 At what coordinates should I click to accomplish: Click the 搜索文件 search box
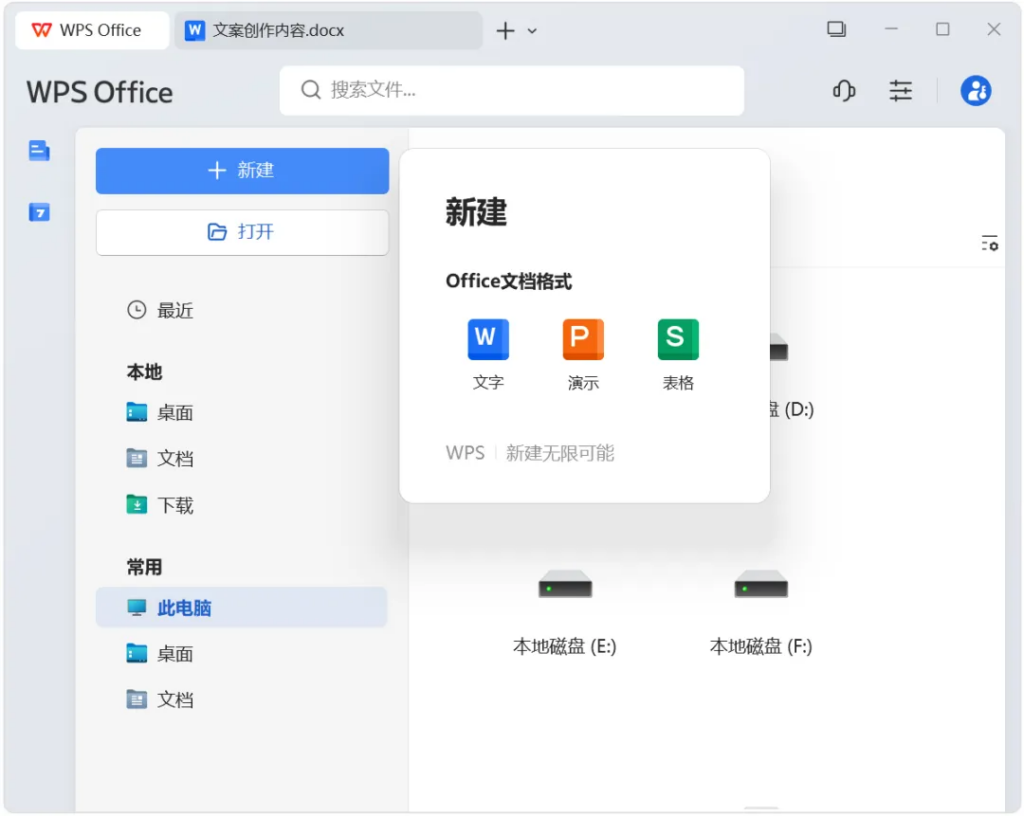(x=512, y=91)
